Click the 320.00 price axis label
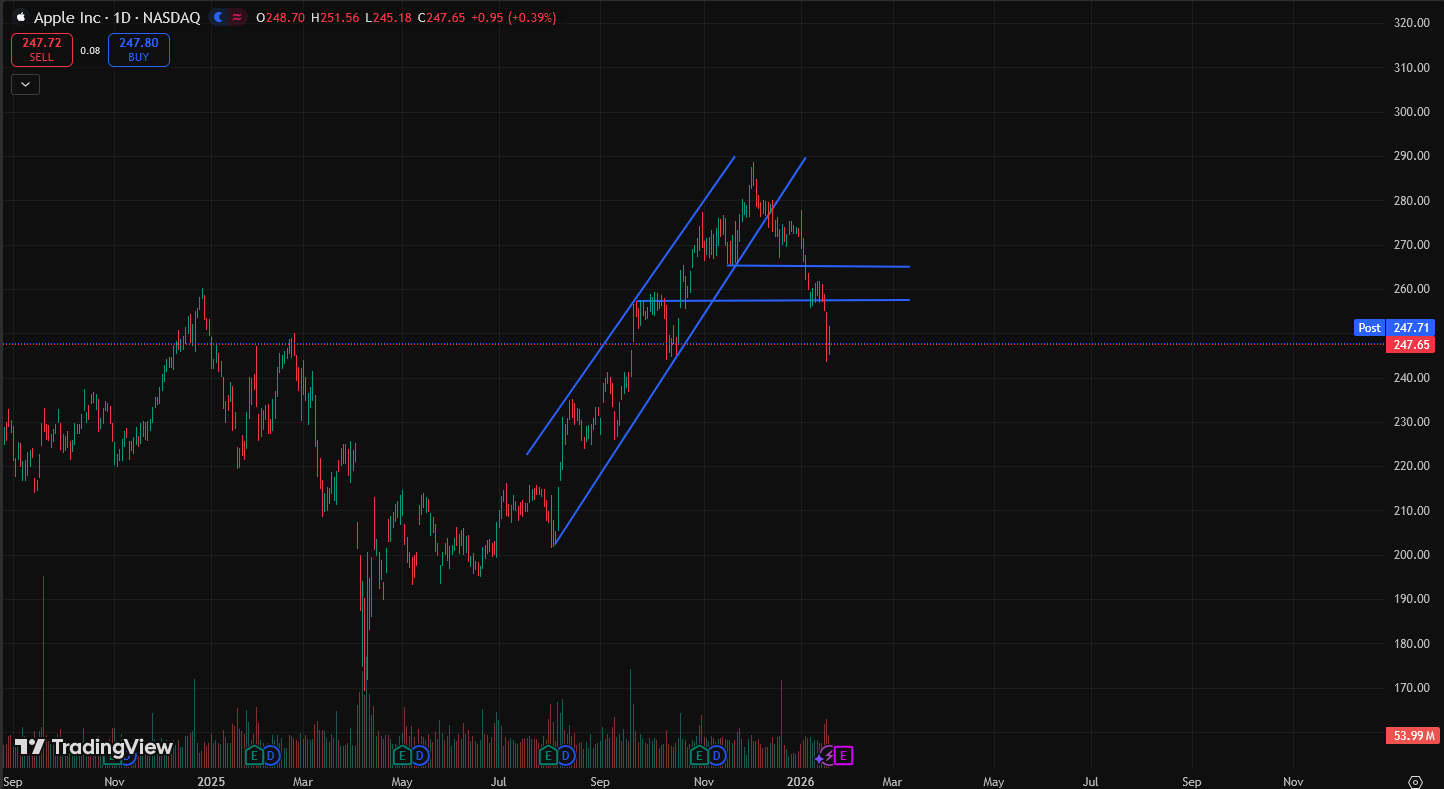1444x789 pixels. click(x=1411, y=23)
